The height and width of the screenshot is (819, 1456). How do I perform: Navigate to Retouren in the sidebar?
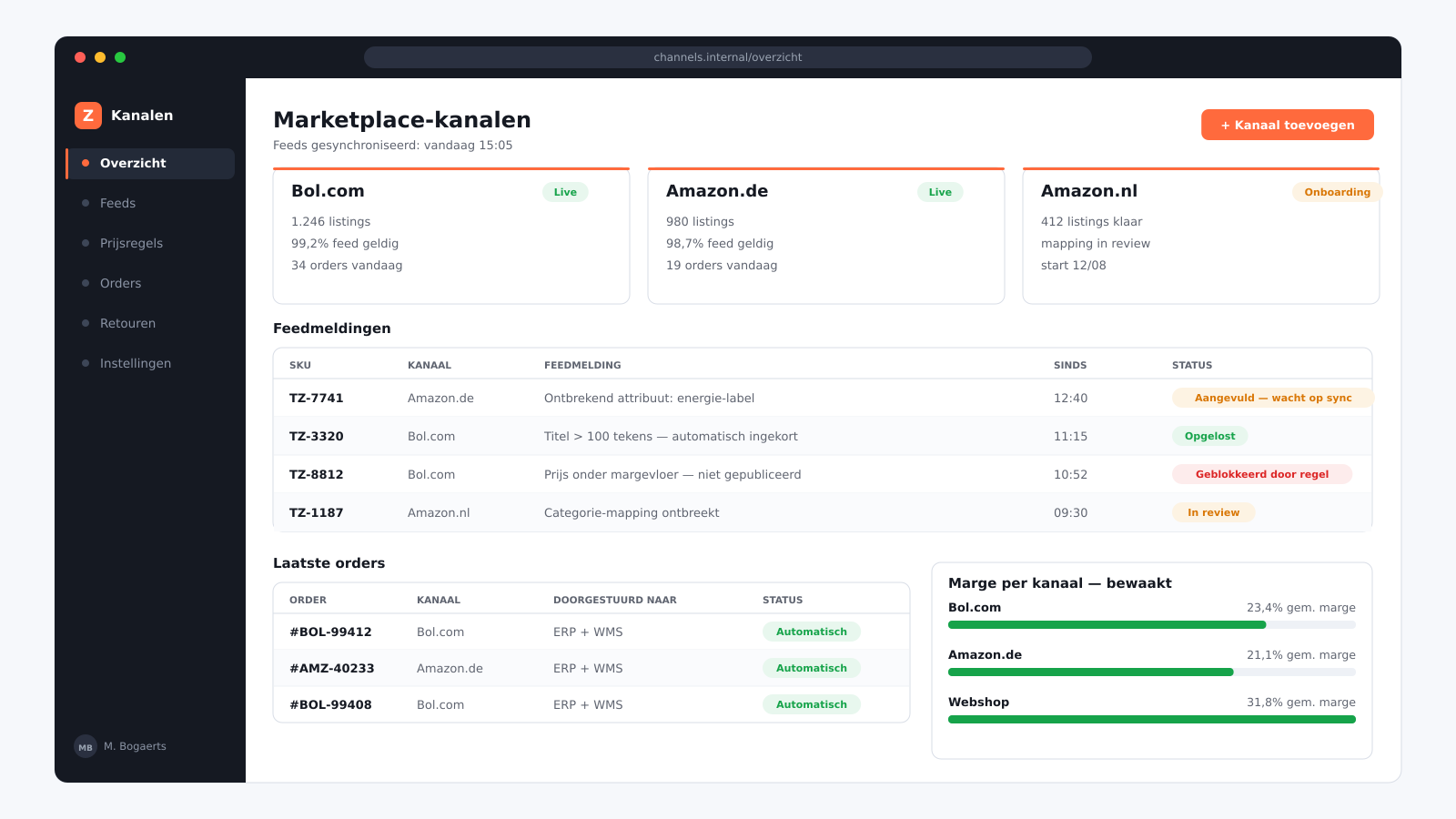coord(150,324)
